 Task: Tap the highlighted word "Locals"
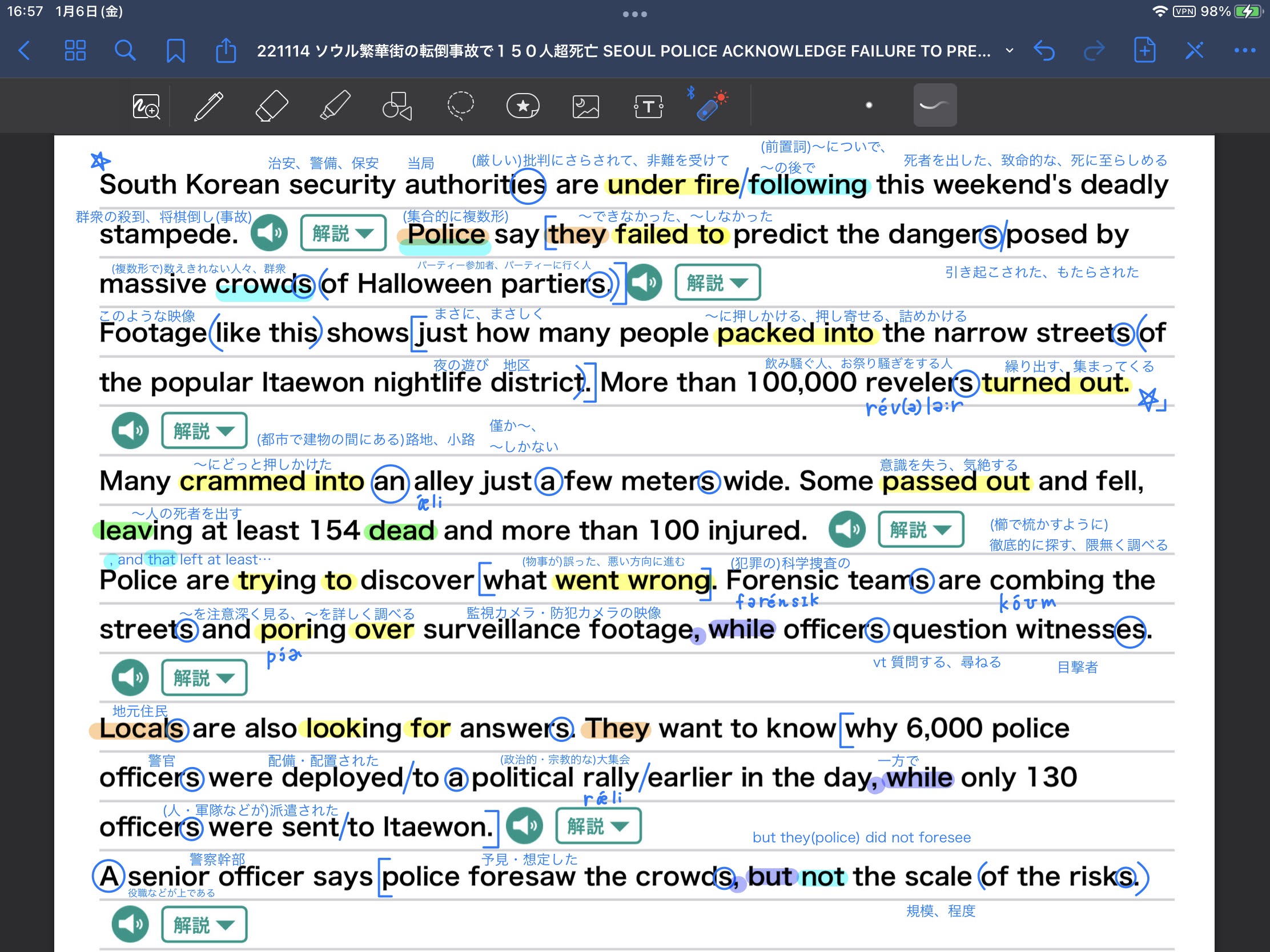(141, 728)
